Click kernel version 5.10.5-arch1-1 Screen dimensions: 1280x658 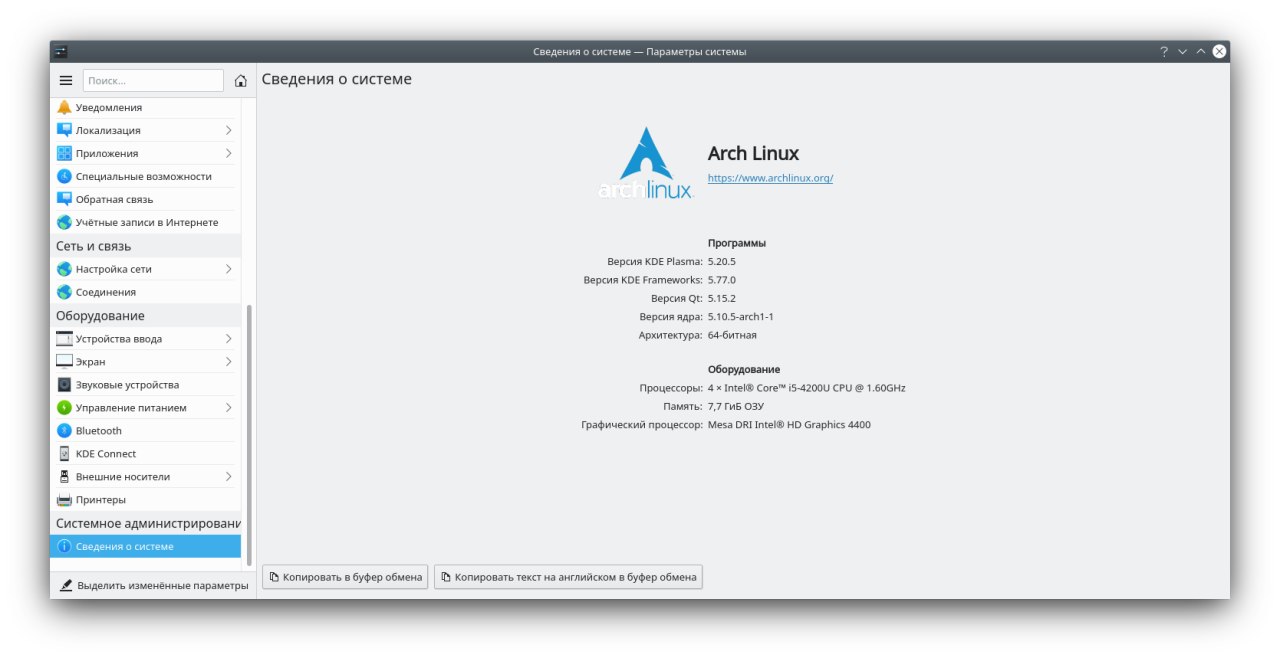[x=740, y=316]
